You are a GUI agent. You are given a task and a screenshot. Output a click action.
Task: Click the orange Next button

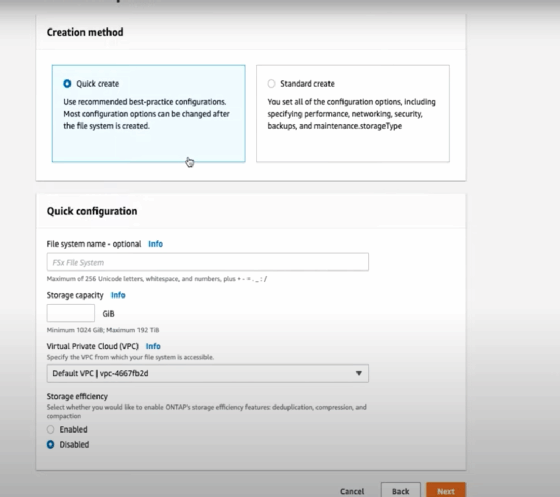[446, 491]
